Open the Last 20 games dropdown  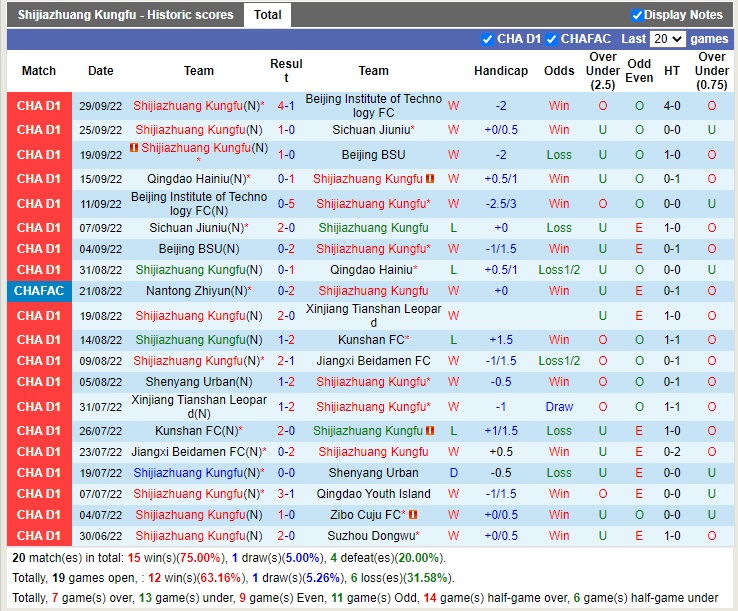[667, 39]
